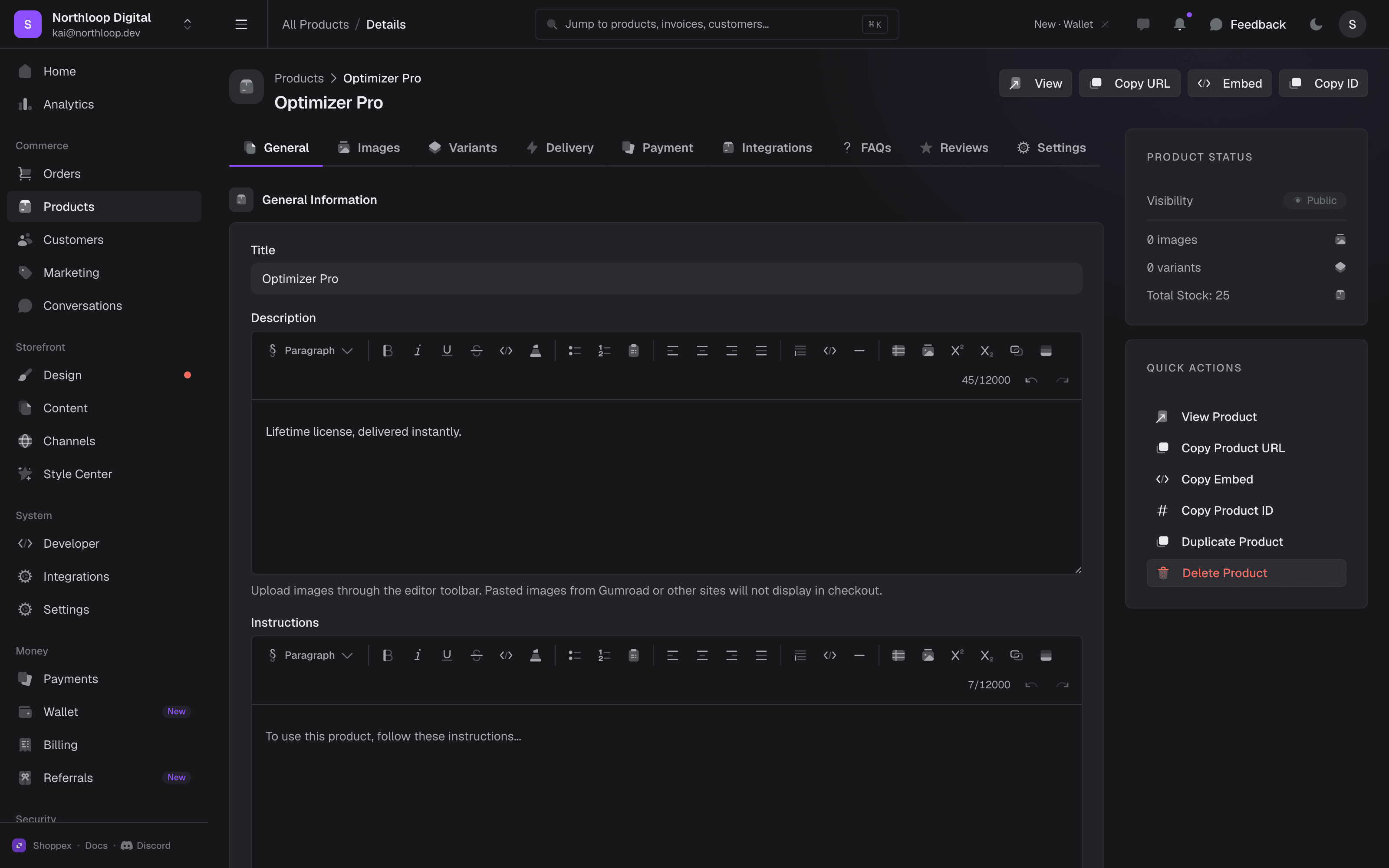Image resolution: width=1389 pixels, height=868 pixels.
Task: Click the View button in header
Action: tap(1035, 83)
